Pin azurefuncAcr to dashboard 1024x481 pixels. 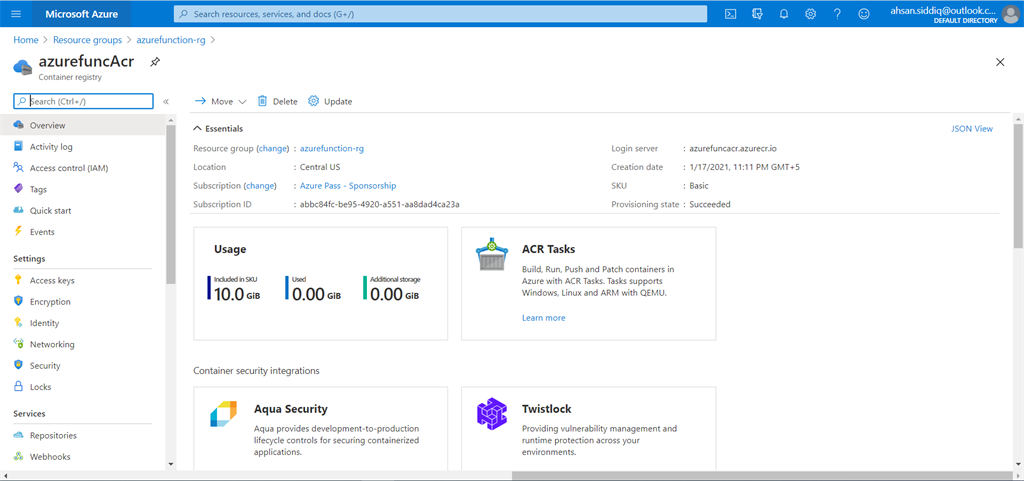tap(155, 62)
